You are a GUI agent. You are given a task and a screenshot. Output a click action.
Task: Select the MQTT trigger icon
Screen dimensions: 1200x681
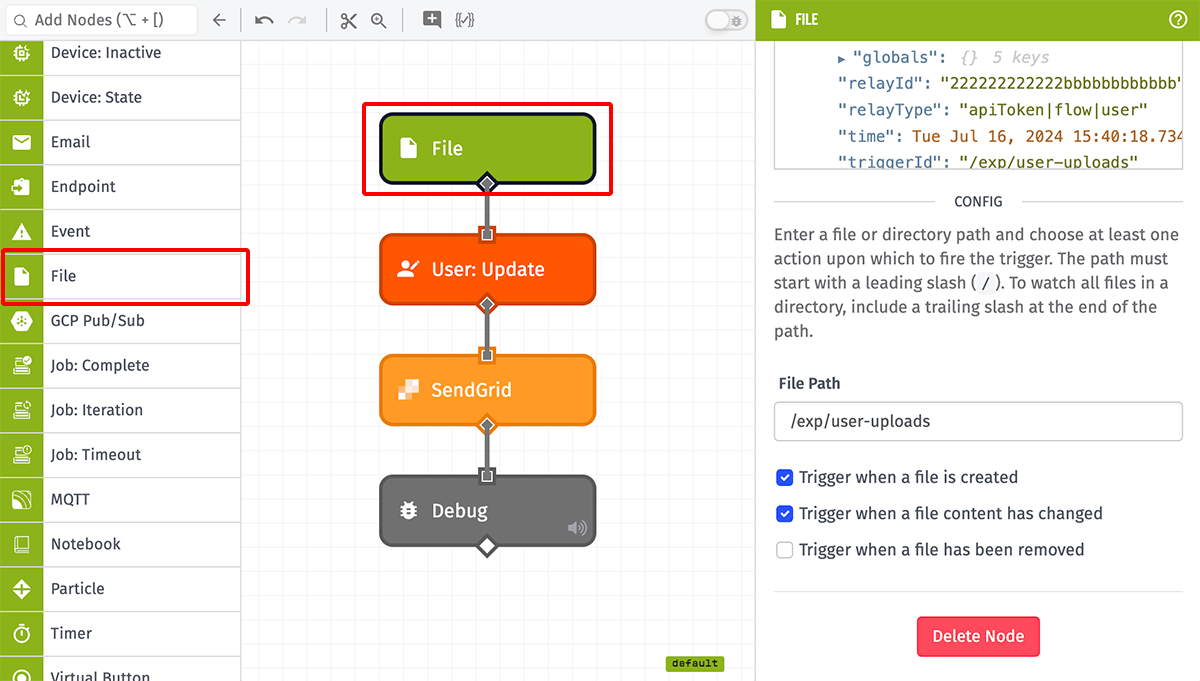coord(21,499)
